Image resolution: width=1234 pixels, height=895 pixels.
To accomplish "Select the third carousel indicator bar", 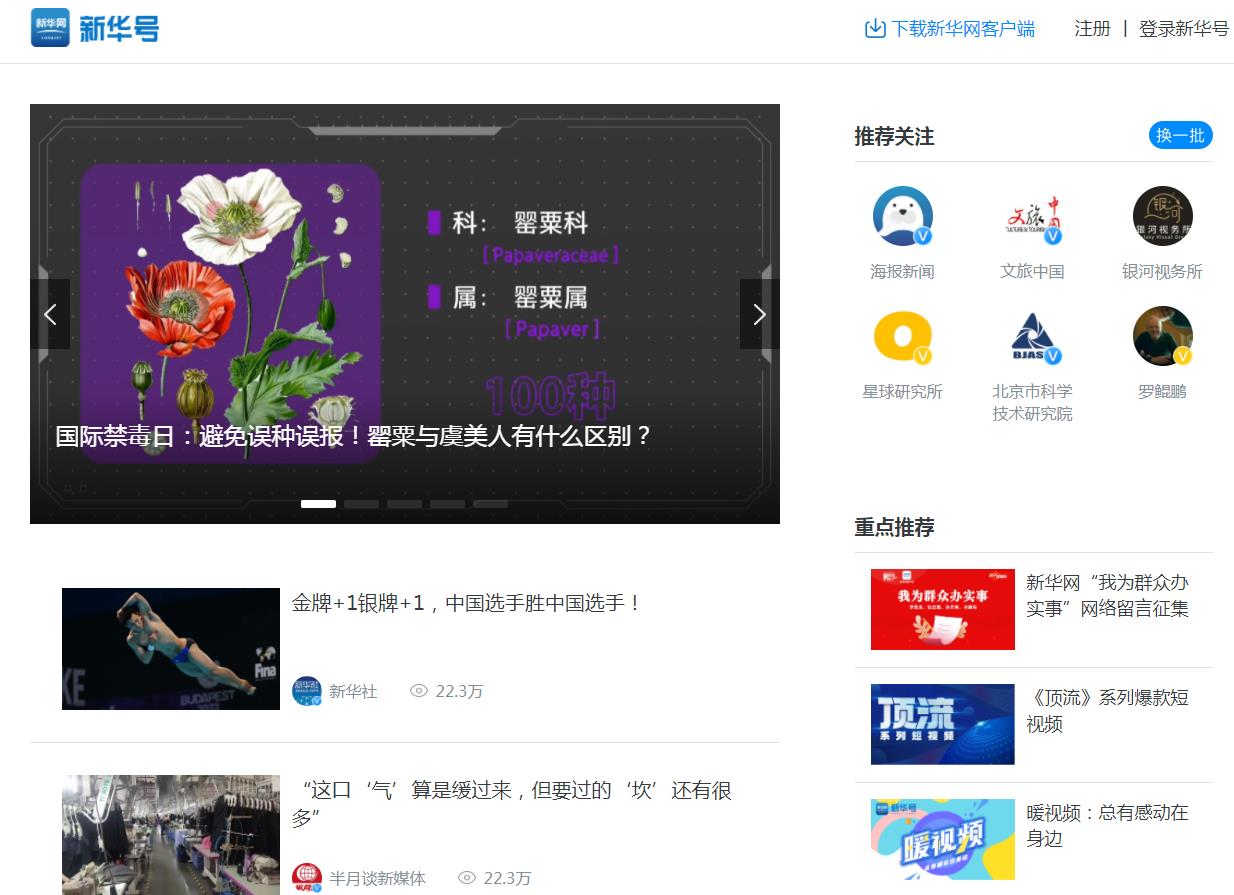I will pyautogui.click(x=404, y=504).
